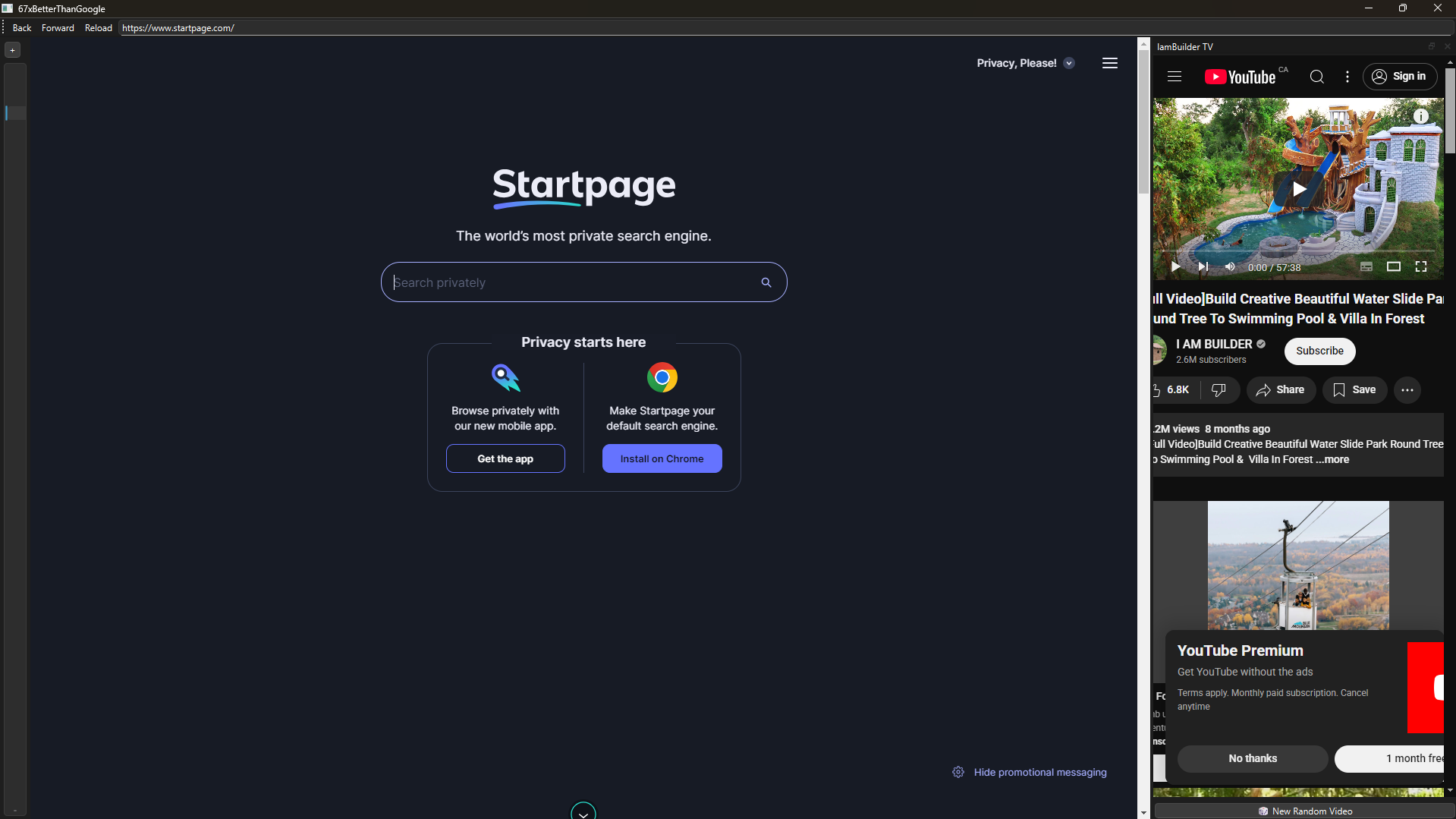1456x819 pixels.
Task: Click the 0:00 / 57:38 time display
Action: [1274, 268]
